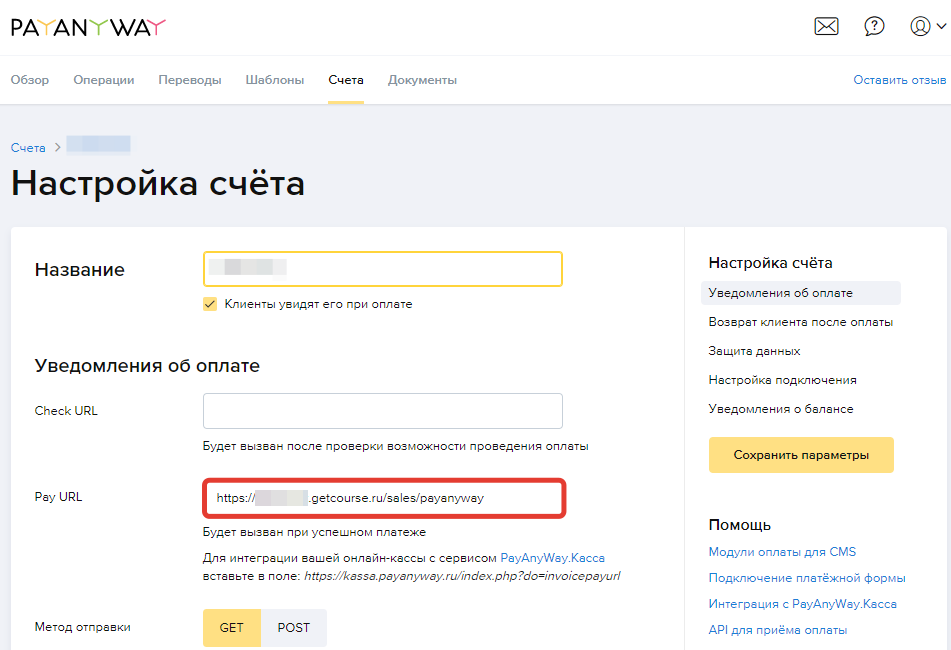Click the Помощь sidebar heading
The width and height of the screenshot is (951, 650).
pyautogui.click(x=739, y=525)
